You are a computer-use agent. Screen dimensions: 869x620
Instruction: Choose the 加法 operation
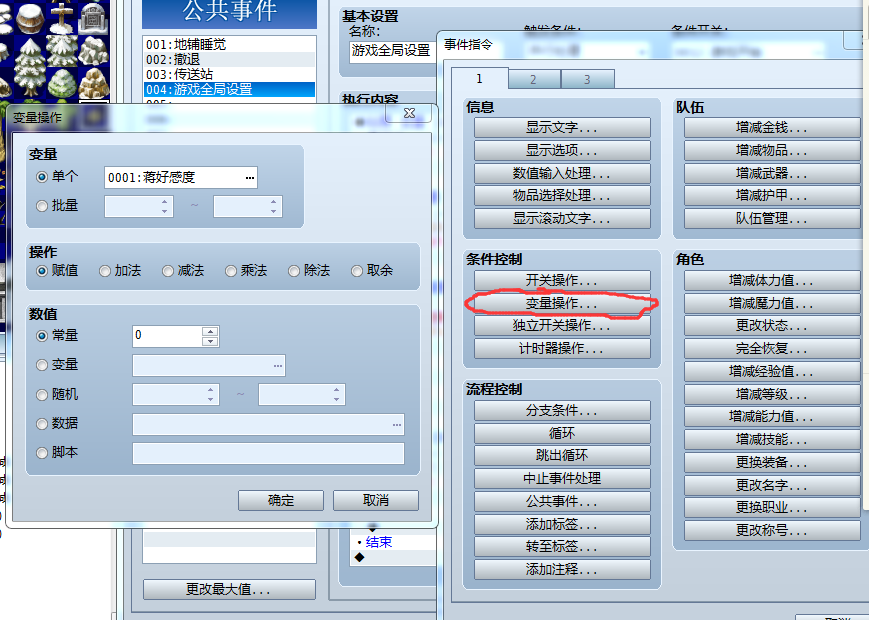[105, 271]
